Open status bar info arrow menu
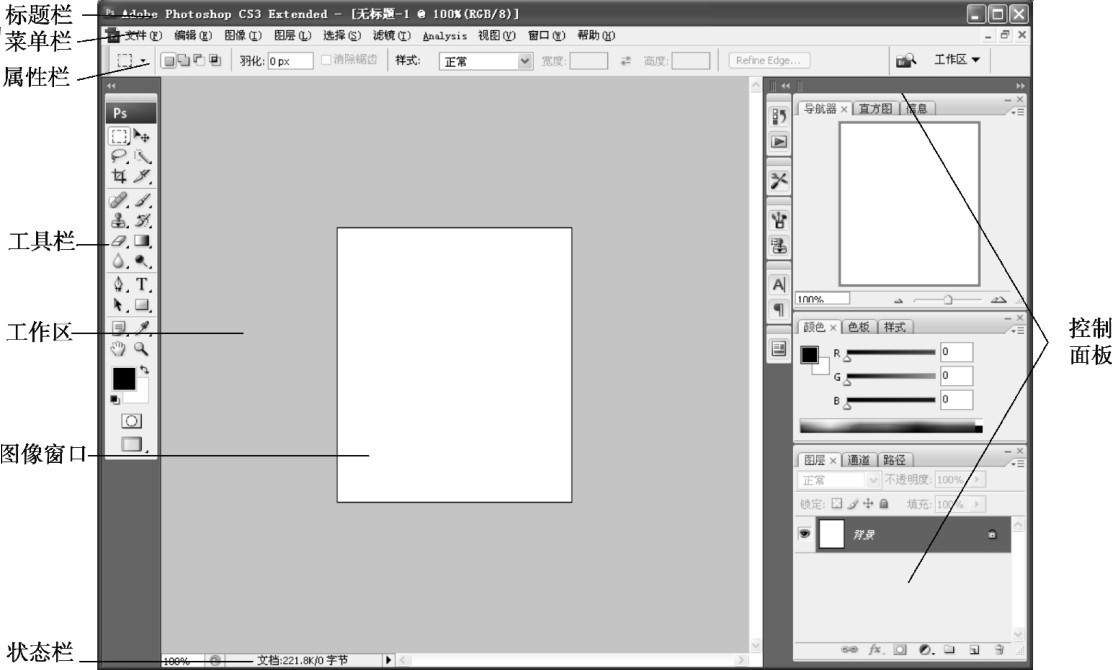 388,660
